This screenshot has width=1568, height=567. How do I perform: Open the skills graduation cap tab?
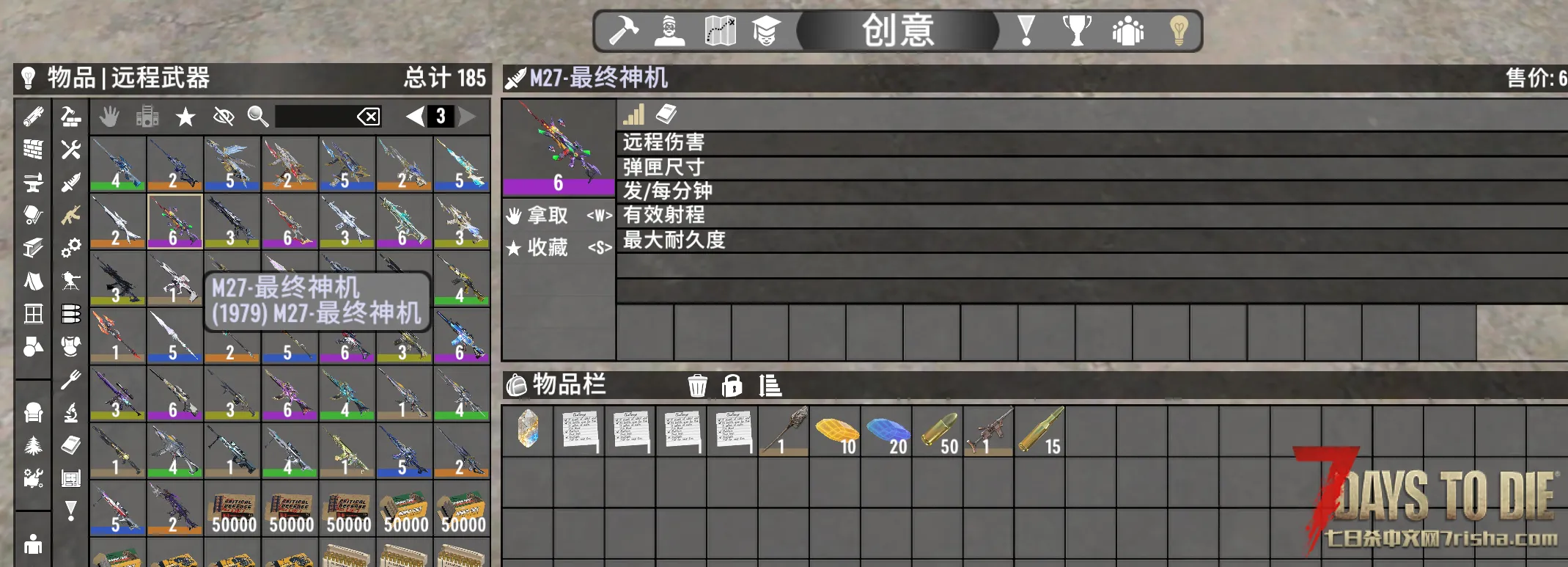pos(765,31)
